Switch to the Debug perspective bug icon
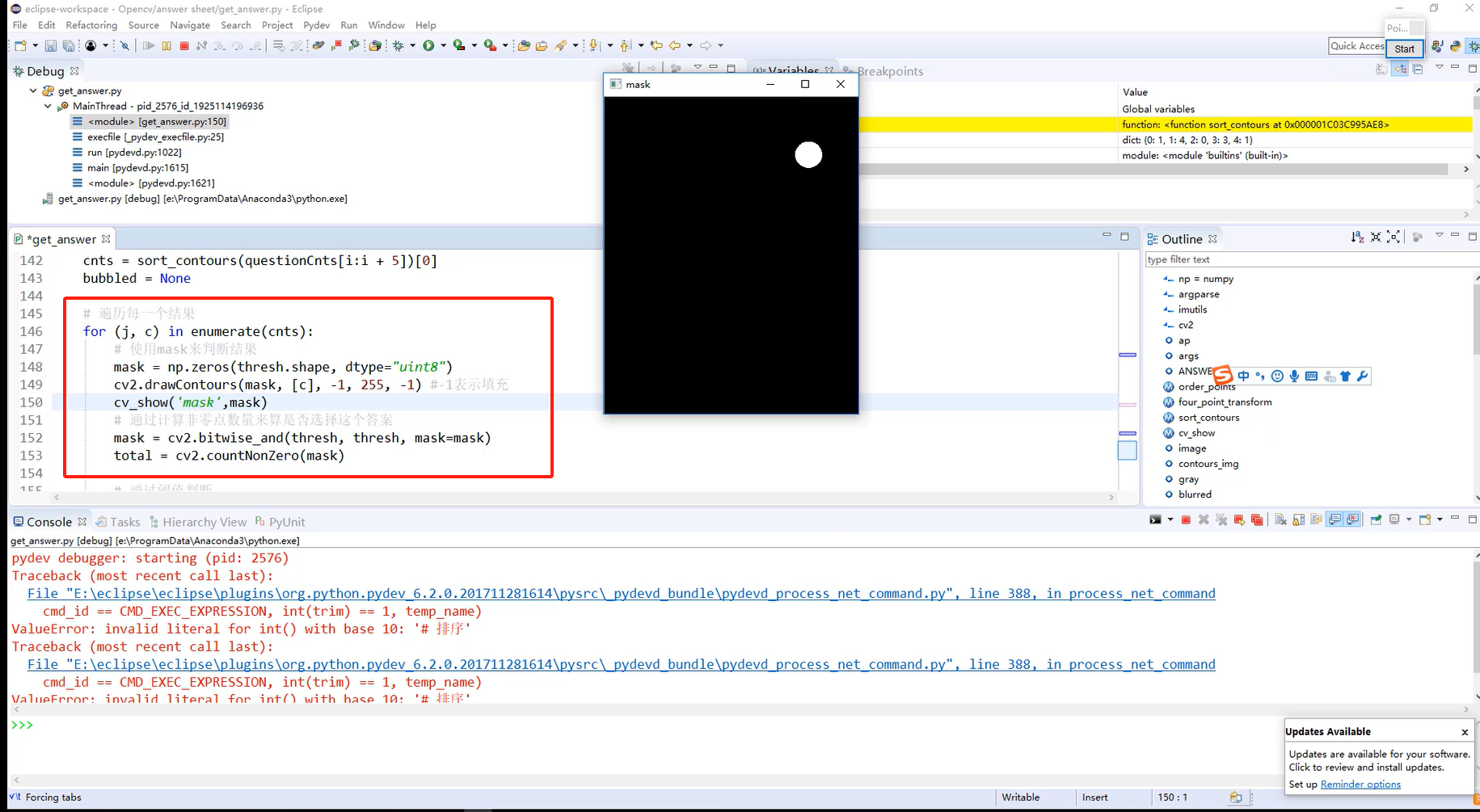 1474,47
